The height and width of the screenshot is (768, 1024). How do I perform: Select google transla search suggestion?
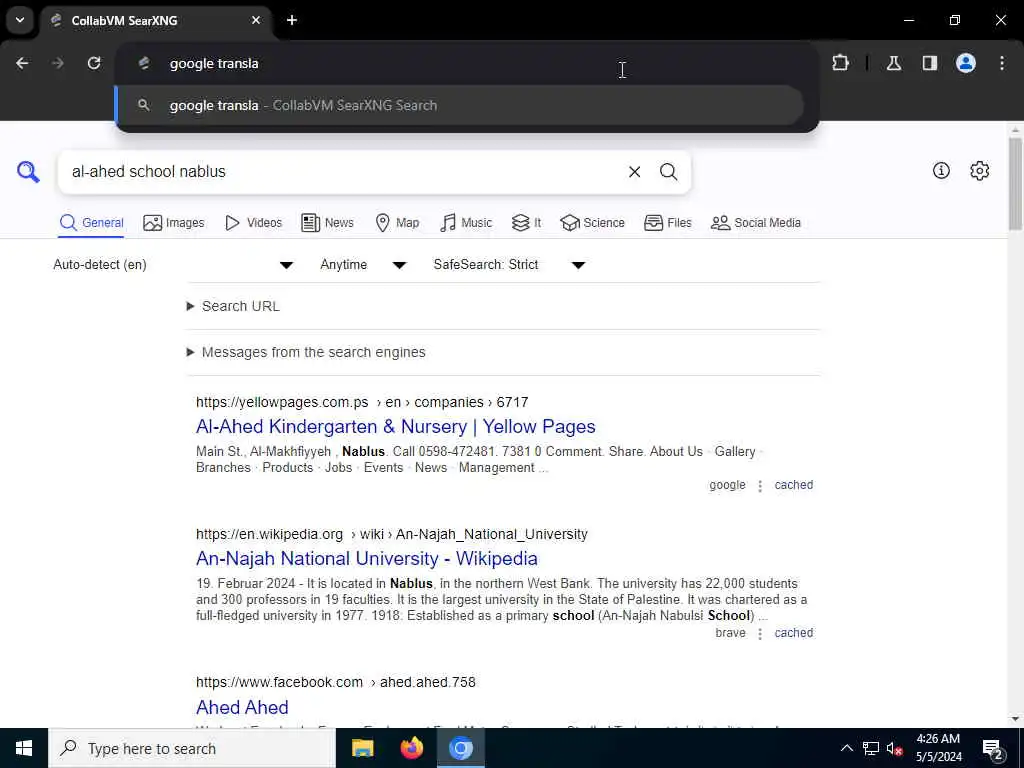[x=460, y=105]
